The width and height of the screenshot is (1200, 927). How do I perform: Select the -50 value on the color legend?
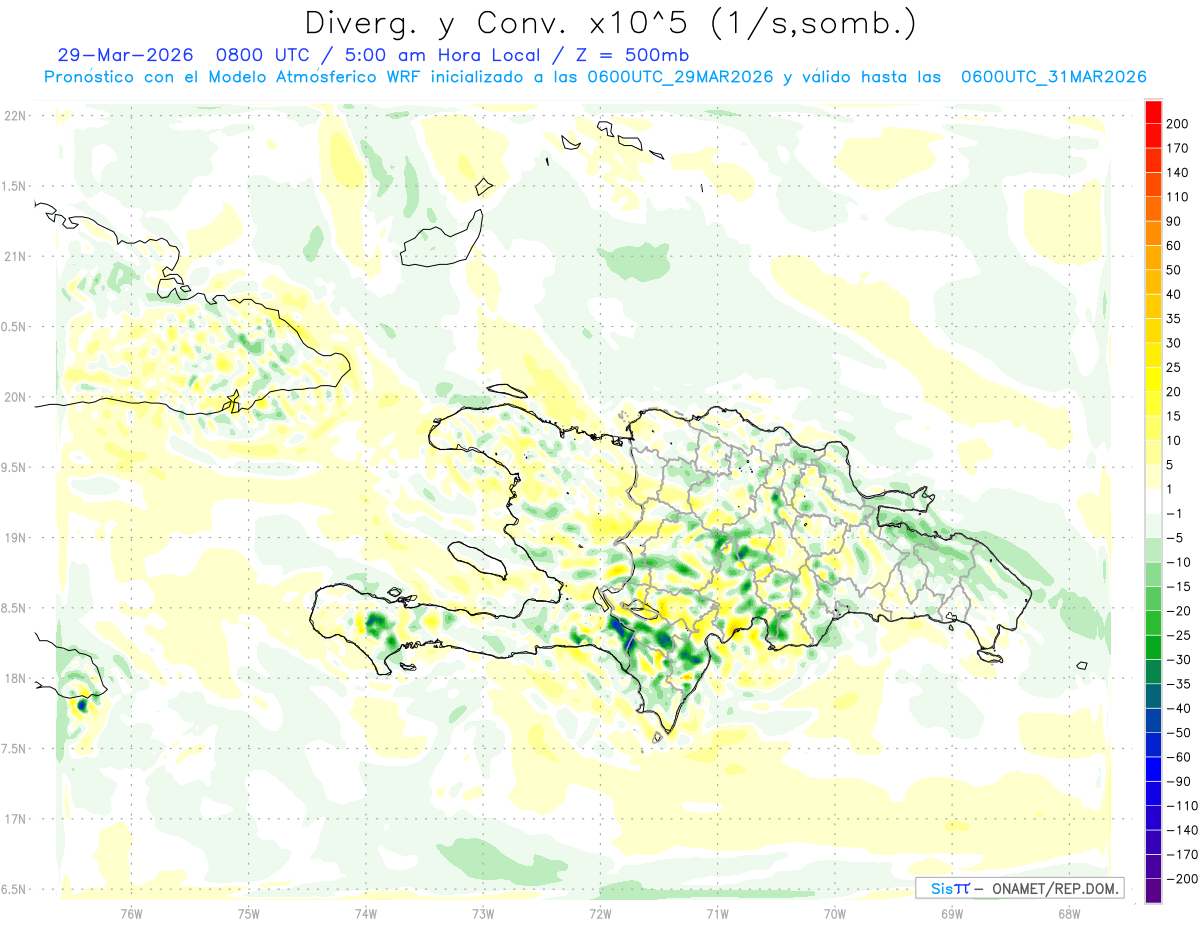pyautogui.click(x=1176, y=732)
